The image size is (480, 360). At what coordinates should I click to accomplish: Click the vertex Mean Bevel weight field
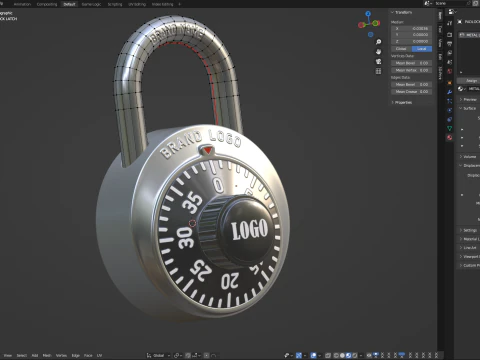[411, 63]
